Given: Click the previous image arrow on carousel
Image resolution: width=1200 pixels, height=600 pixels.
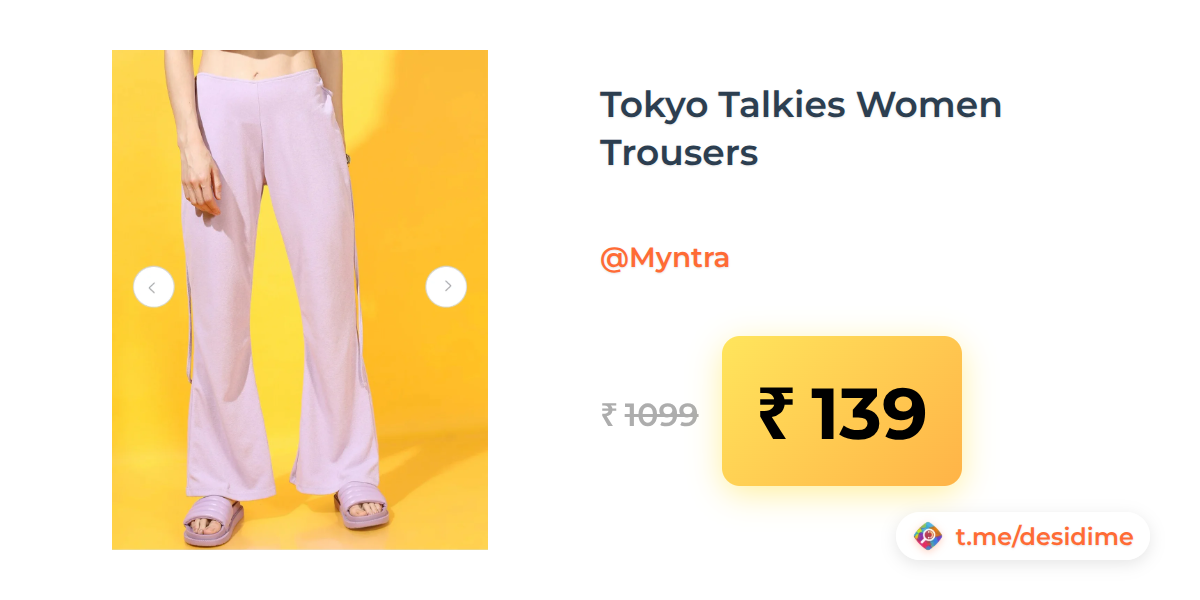Looking at the screenshot, I should point(153,287).
